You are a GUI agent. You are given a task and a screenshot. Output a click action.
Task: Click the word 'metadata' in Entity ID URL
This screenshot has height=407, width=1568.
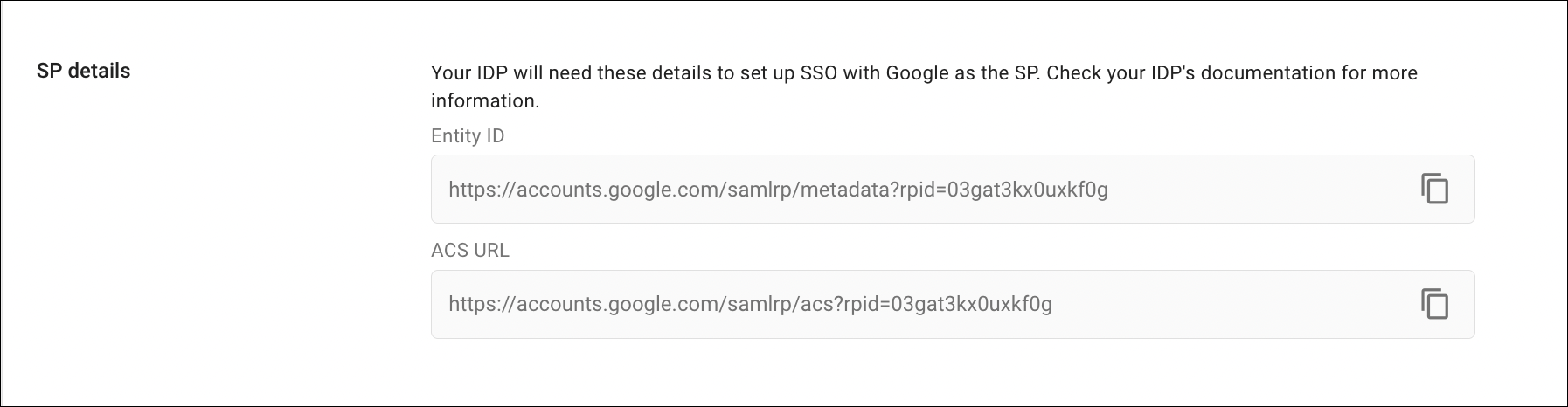846,190
